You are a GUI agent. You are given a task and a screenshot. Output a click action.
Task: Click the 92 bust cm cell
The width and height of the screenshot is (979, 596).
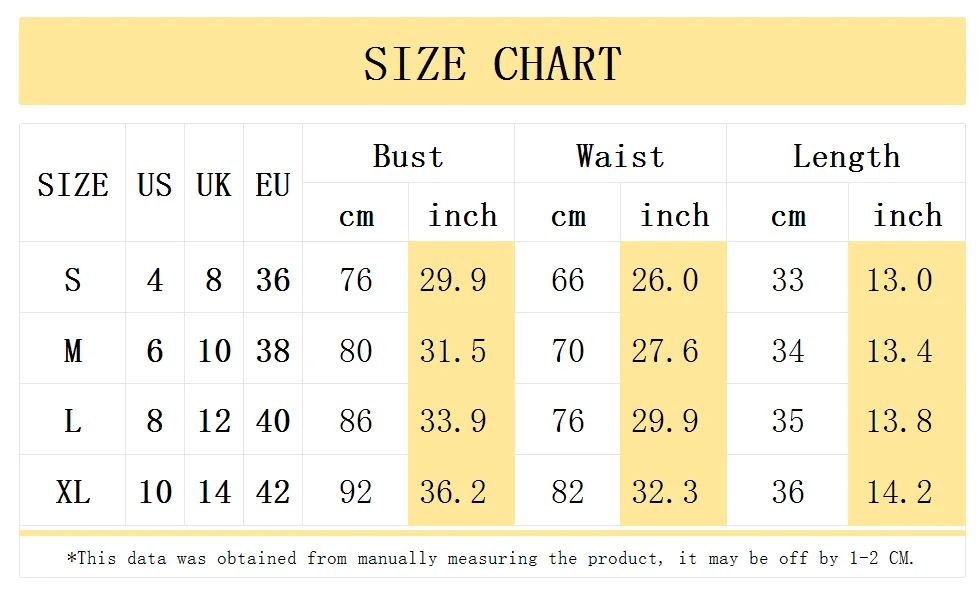(355, 491)
